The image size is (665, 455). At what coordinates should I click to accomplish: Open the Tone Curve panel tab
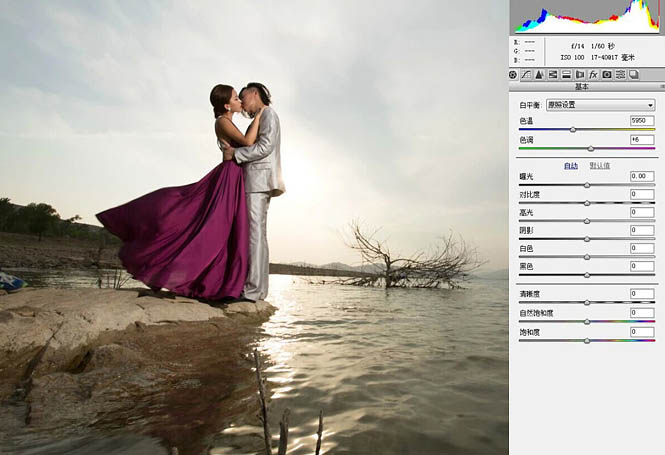click(526, 75)
